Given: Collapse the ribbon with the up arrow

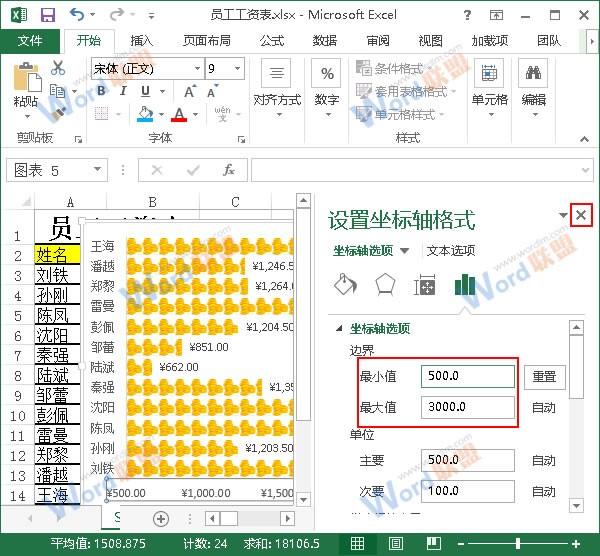Looking at the screenshot, I should pyautogui.click(x=584, y=139).
